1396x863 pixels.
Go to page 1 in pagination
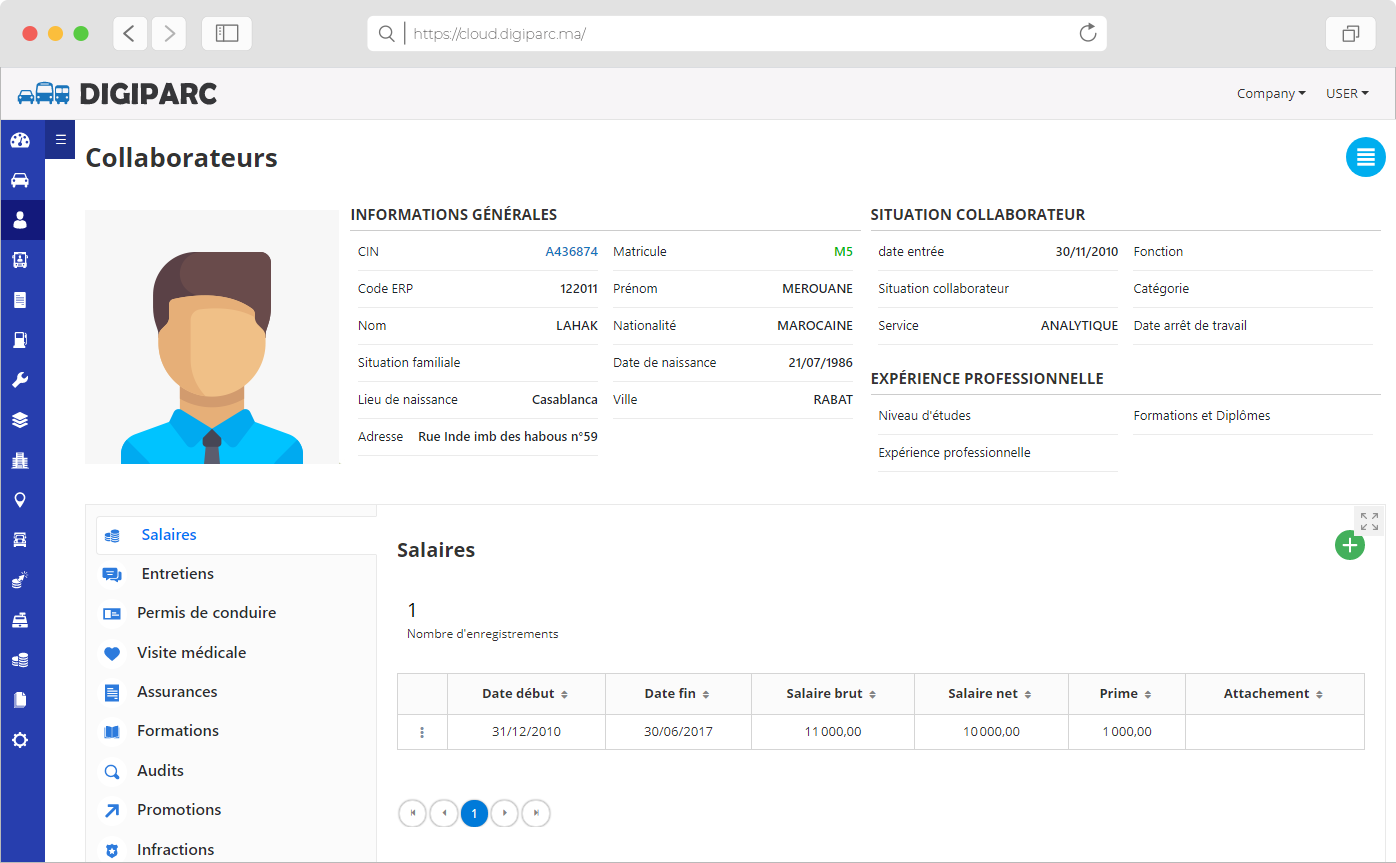tap(474, 813)
